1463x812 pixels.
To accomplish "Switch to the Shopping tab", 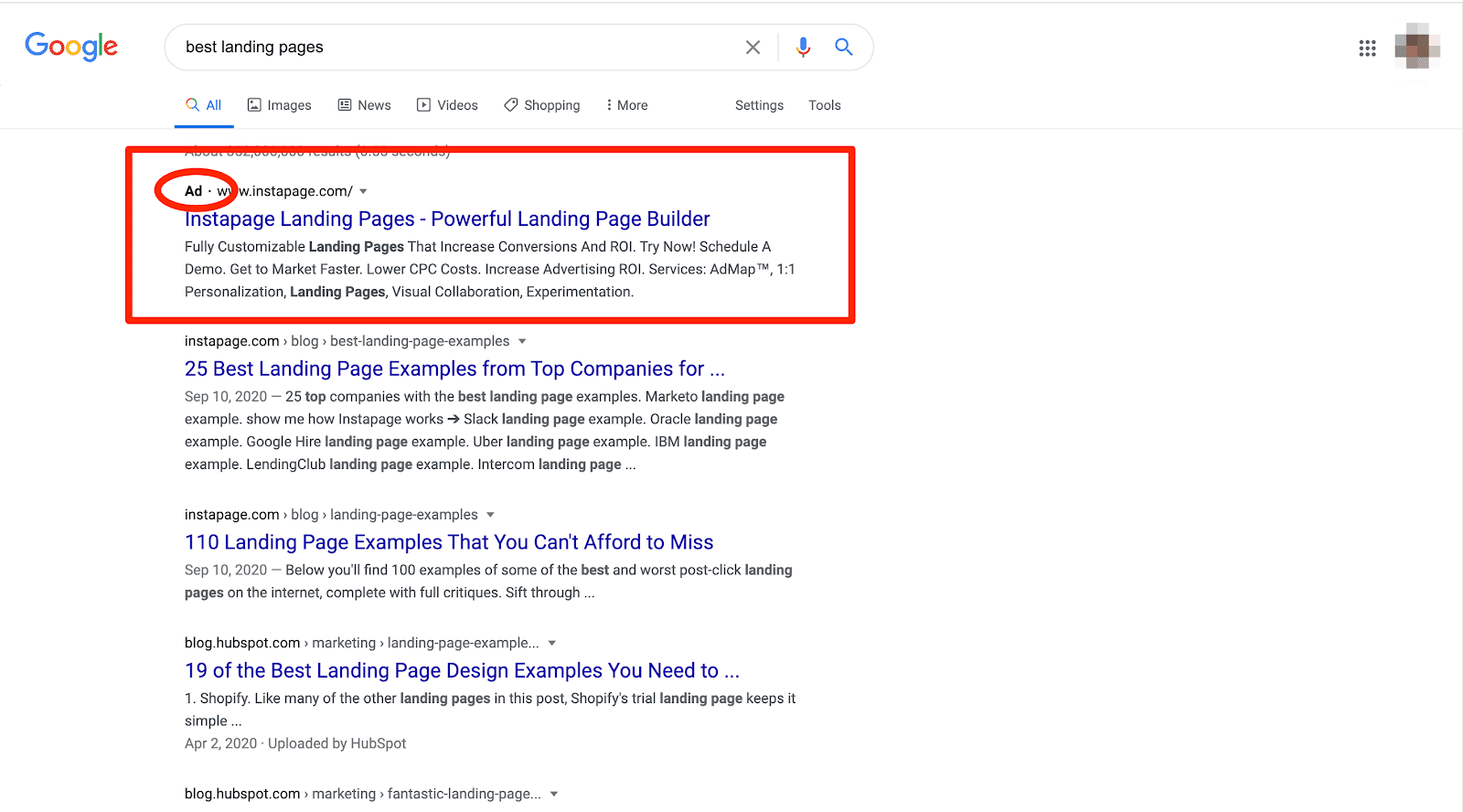I will coord(541,105).
